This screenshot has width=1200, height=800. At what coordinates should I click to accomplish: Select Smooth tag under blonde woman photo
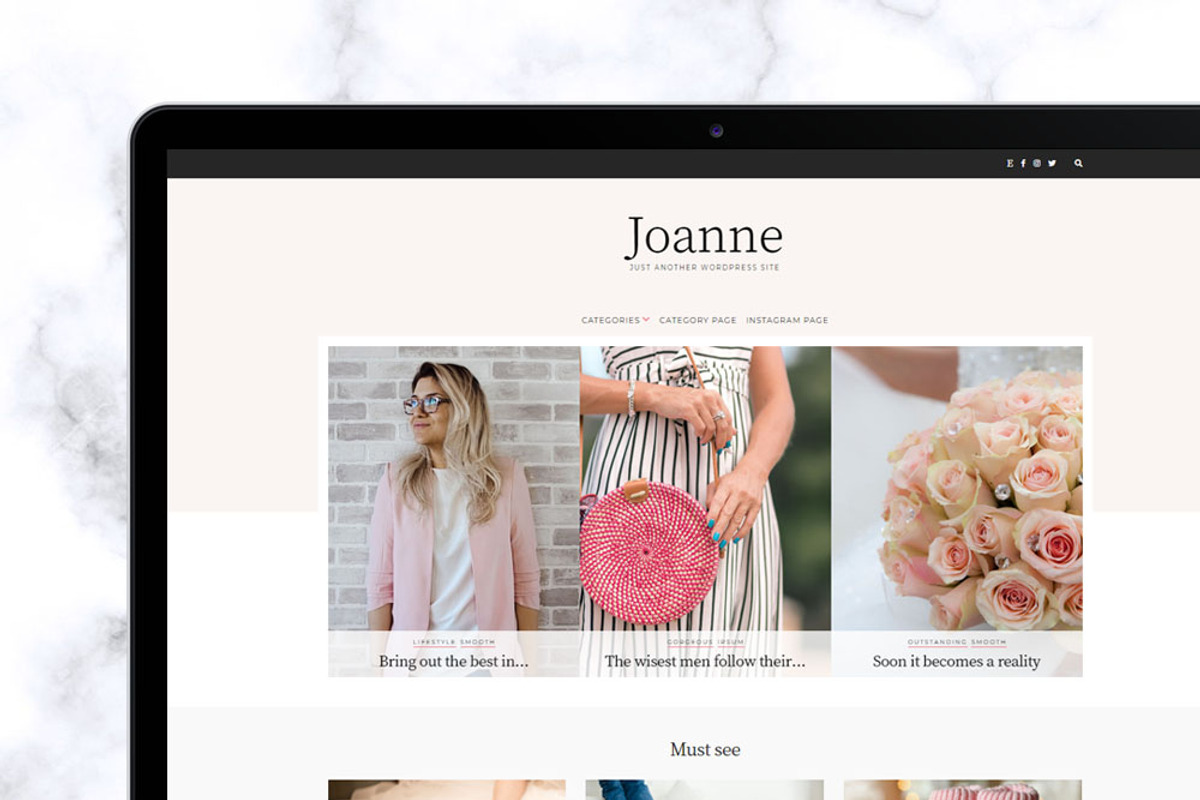point(477,642)
